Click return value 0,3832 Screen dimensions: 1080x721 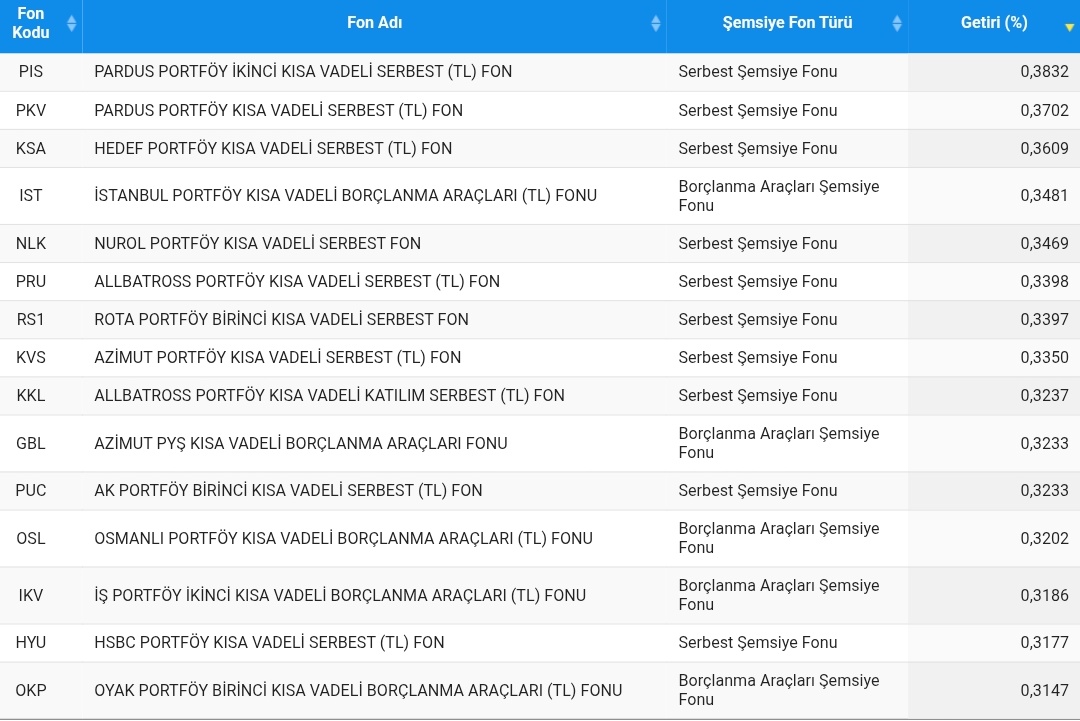[1044, 72]
